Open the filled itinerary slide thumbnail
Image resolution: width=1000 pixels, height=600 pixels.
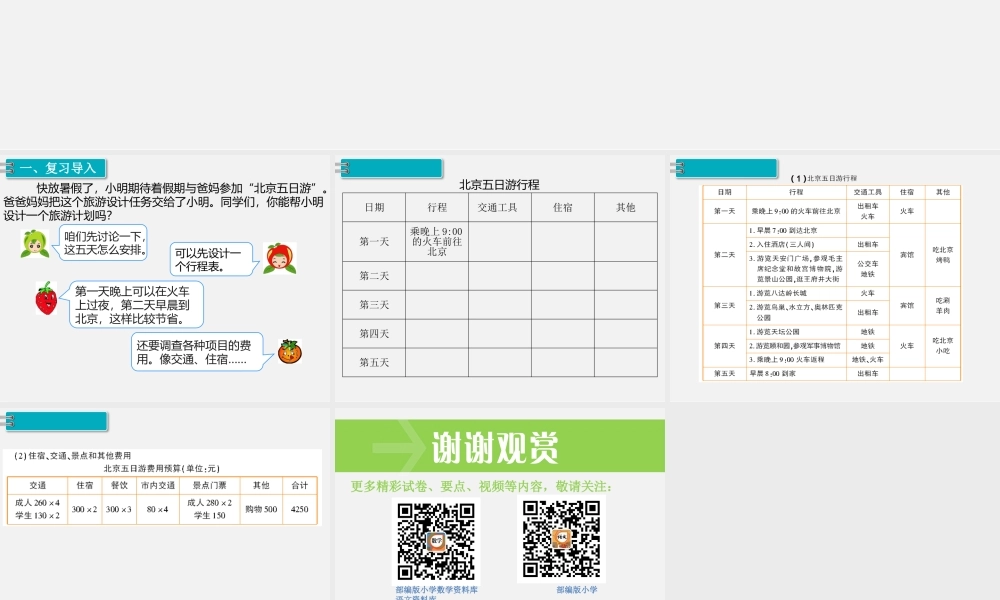click(831, 280)
